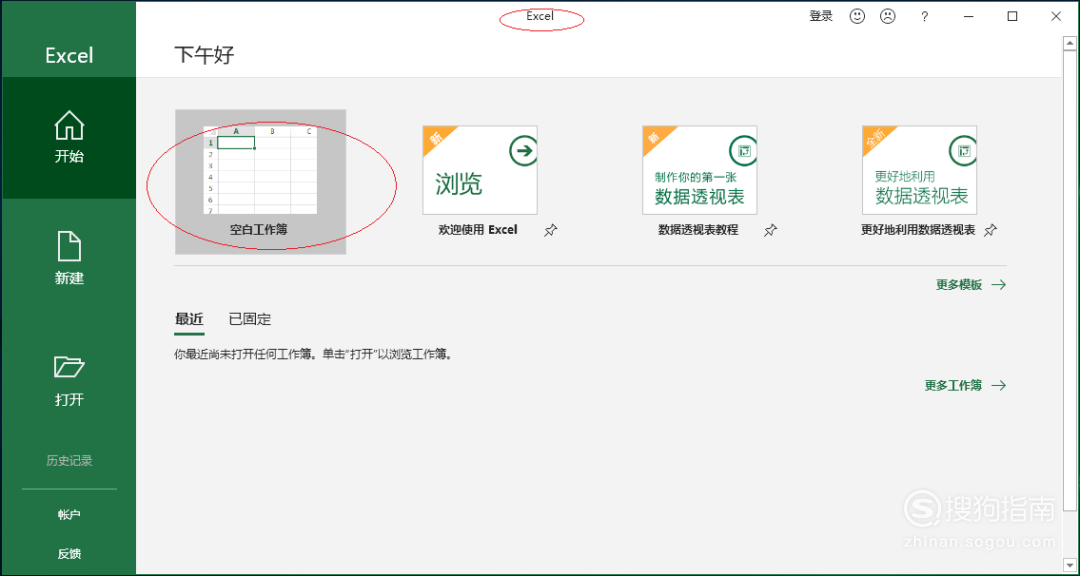Minimize the Excel window
1080x576 pixels.
pyautogui.click(x=968, y=17)
